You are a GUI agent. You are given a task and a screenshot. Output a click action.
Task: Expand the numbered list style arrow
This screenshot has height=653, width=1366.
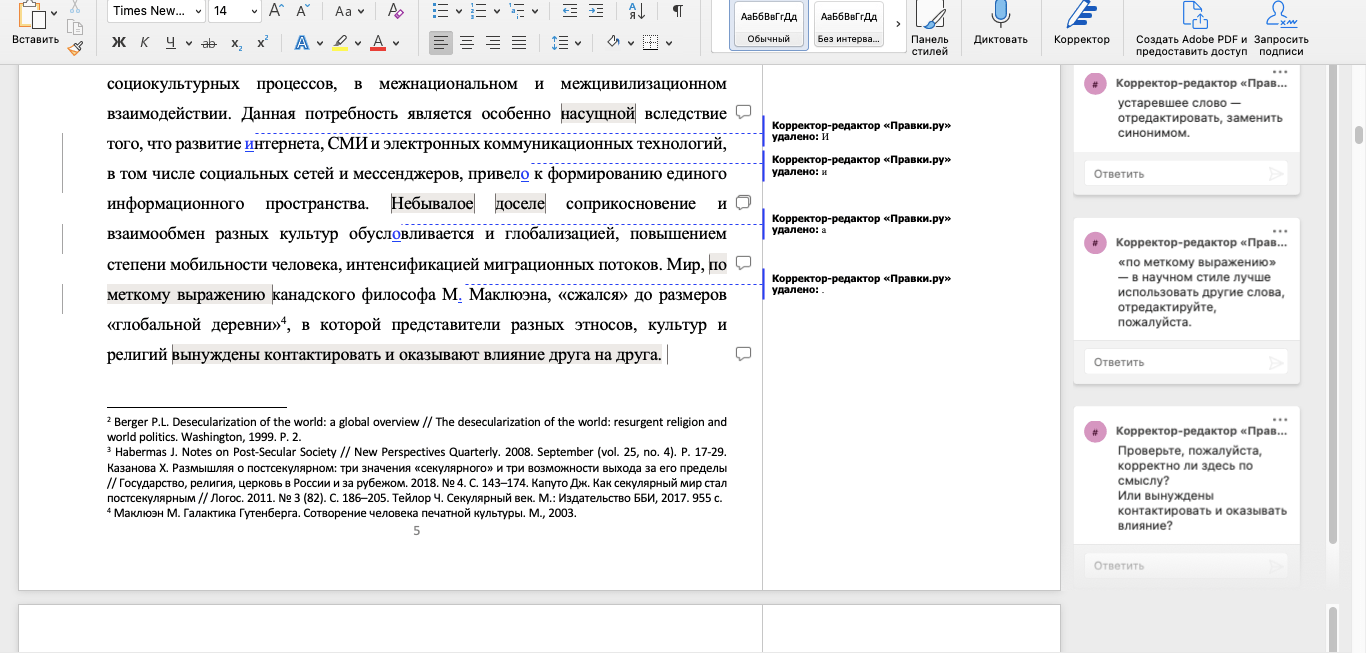(x=496, y=11)
